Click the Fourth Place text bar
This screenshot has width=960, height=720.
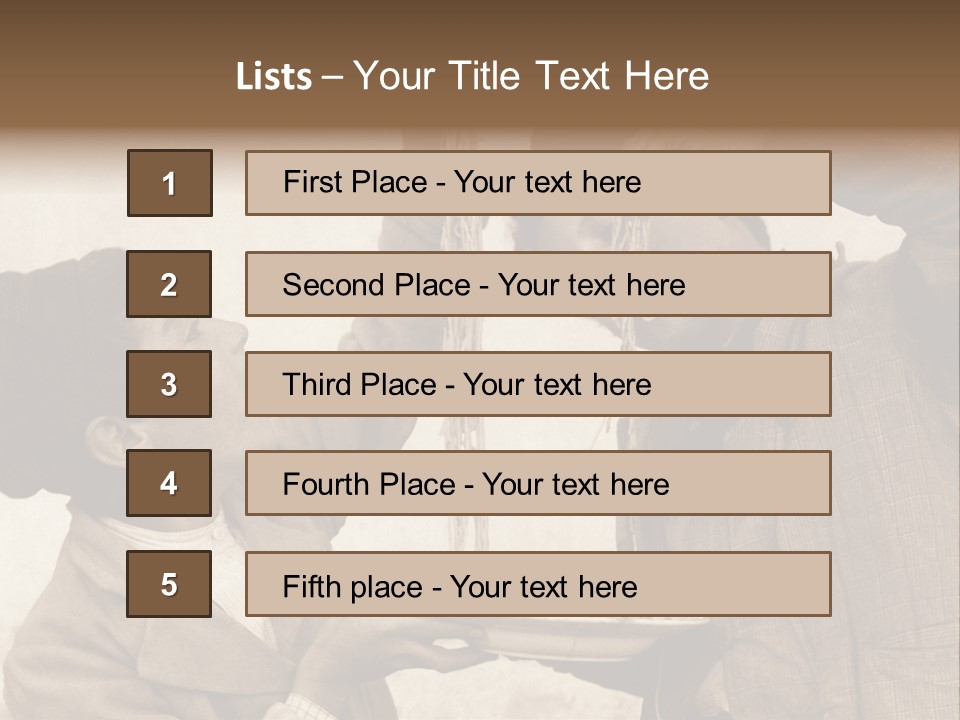pyautogui.click(x=538, y=483)
